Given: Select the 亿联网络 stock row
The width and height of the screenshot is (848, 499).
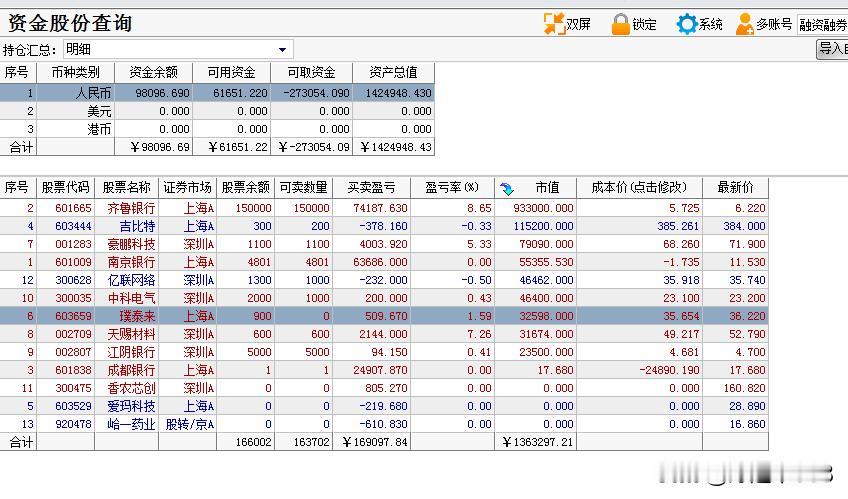Looking at the screenshot, I should (384, 280).
